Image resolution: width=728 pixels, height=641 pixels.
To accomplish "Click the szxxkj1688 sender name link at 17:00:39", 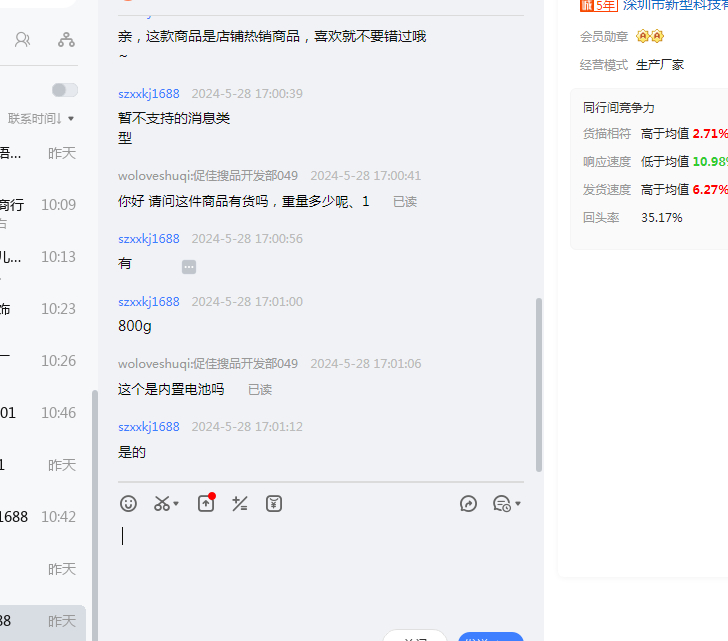I will click(149, 94).
